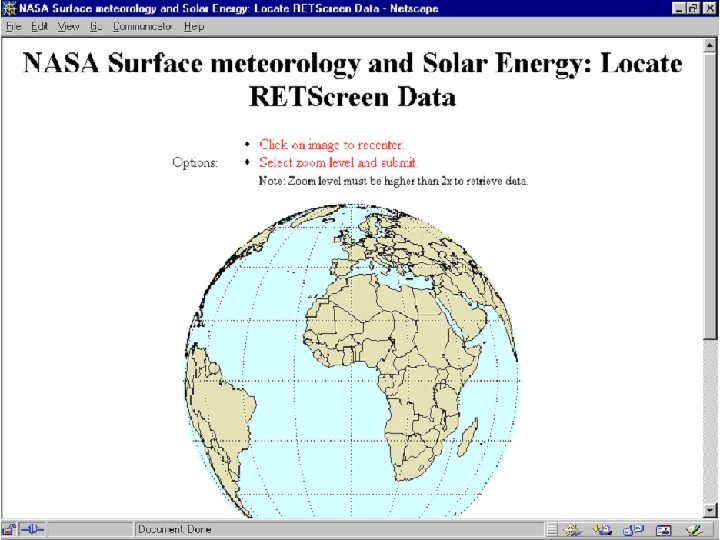Click the note about zoom level higher than 2x
The image size is (720, 540).
(394, 181)
